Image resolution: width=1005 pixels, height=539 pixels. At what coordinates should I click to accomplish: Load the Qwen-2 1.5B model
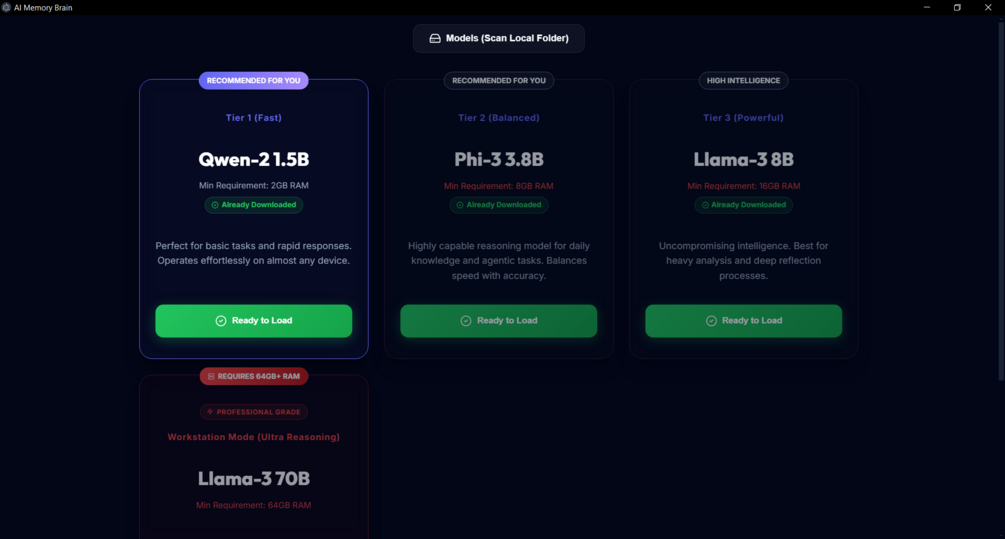(254, 321)
